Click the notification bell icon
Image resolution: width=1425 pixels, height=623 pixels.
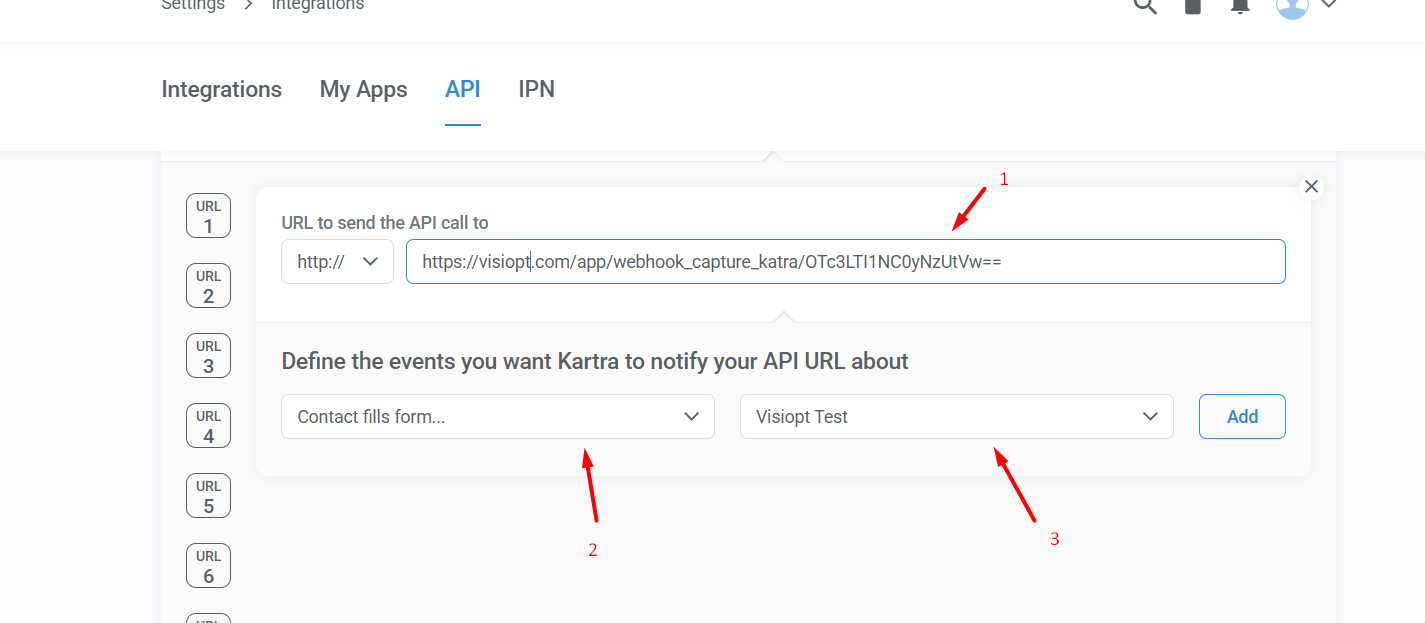[1240, 5]
